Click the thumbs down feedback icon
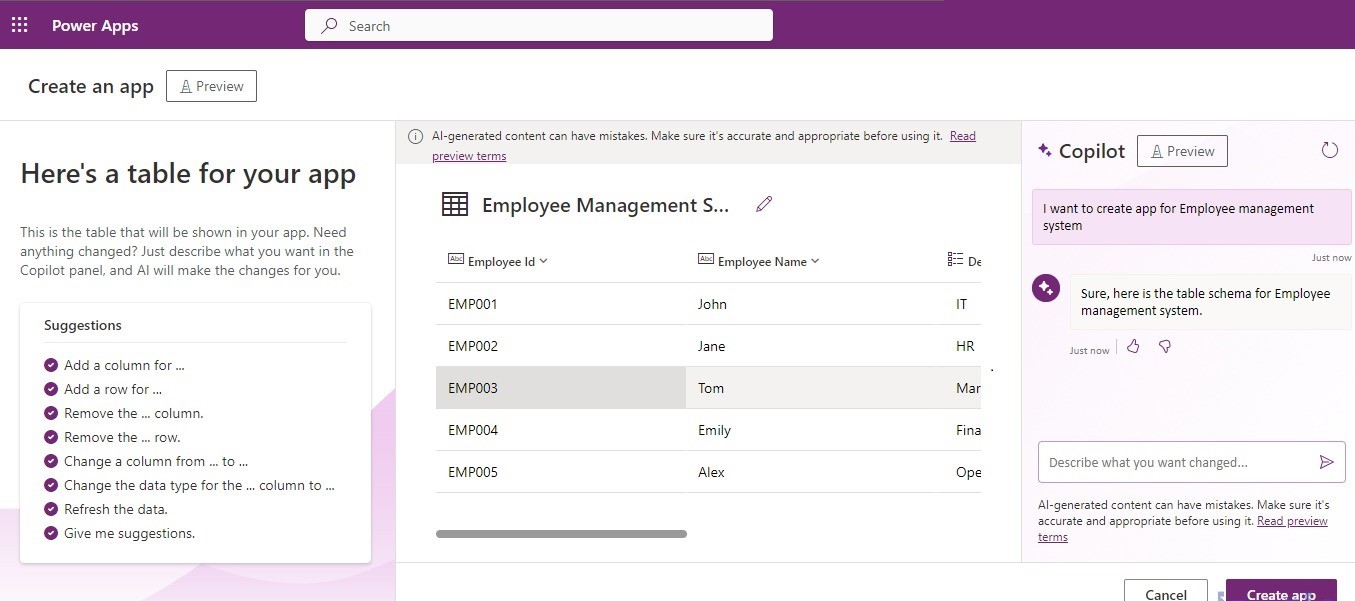 click(1165, 347)
